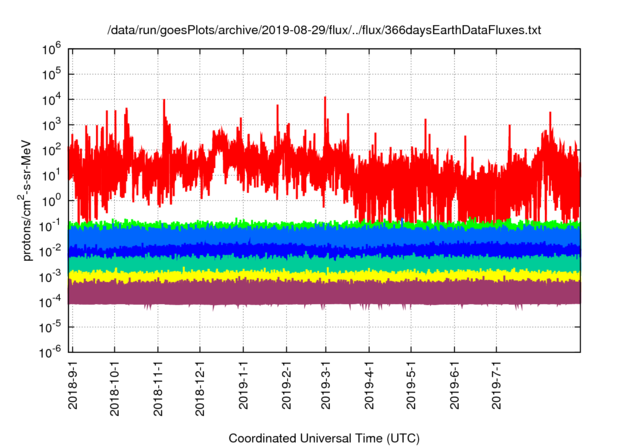Click the teal green flux data band
This screenshot has width=640, height=448.
tap(324, 264)
